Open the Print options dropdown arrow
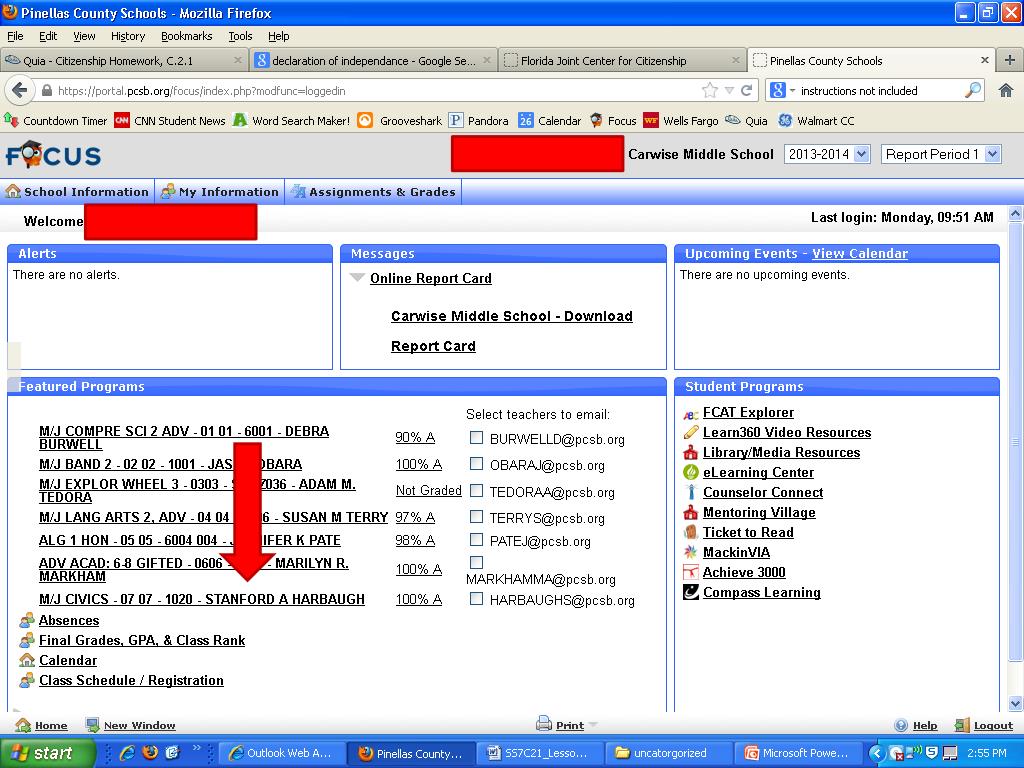 pyautogui.click(x=593, y=724)
